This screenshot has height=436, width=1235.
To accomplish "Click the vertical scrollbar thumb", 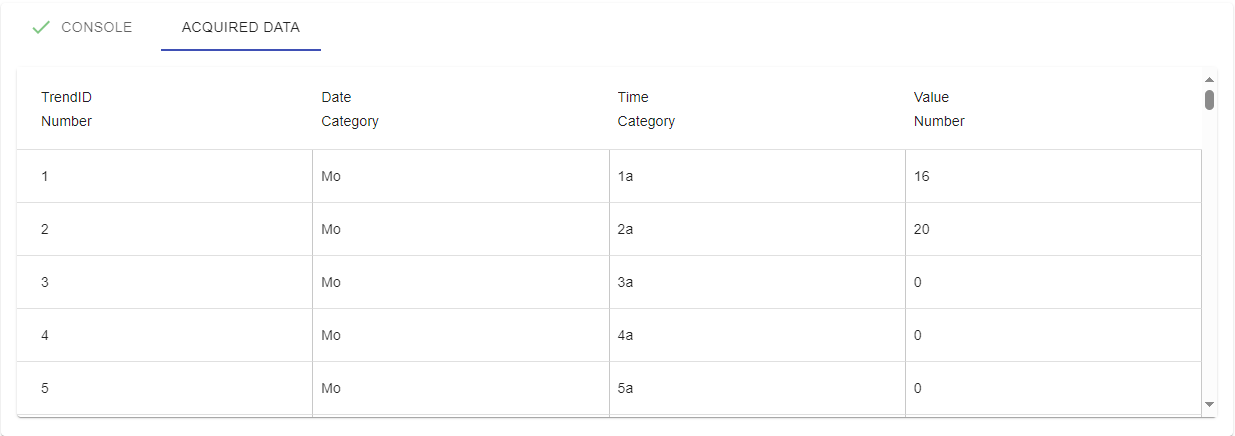I will click(x=1209, y=100).
